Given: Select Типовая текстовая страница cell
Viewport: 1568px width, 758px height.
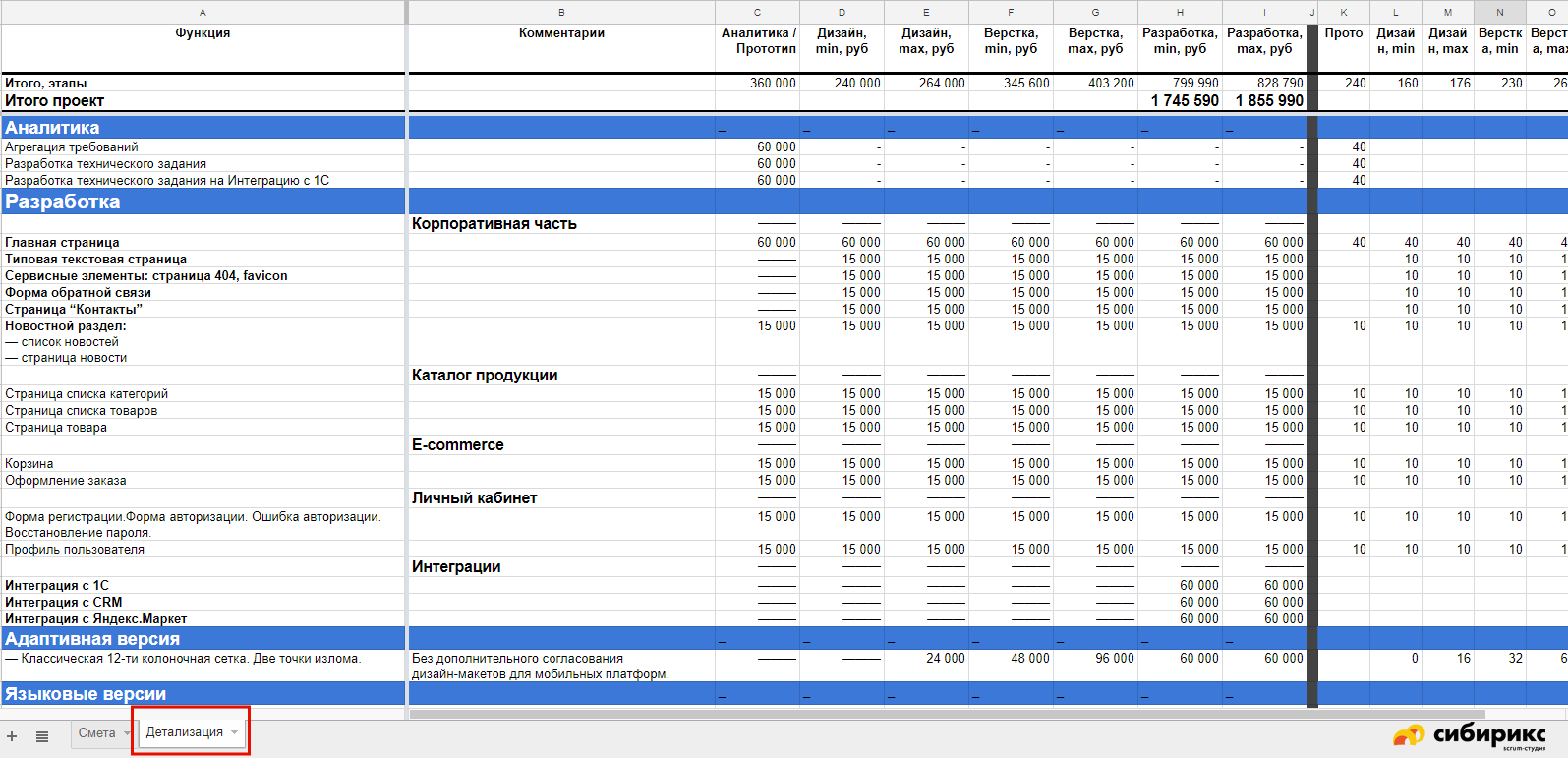Looking at the screenshot, I should pos(203,259).
